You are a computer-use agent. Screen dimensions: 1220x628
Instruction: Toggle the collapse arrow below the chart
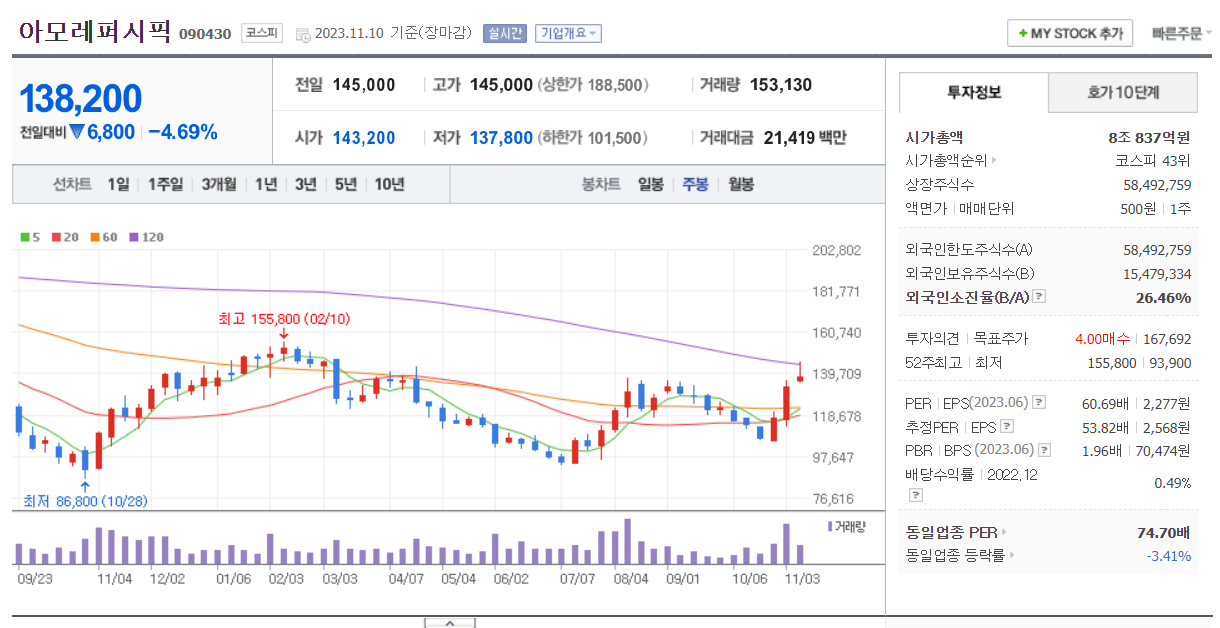(450, 623)
